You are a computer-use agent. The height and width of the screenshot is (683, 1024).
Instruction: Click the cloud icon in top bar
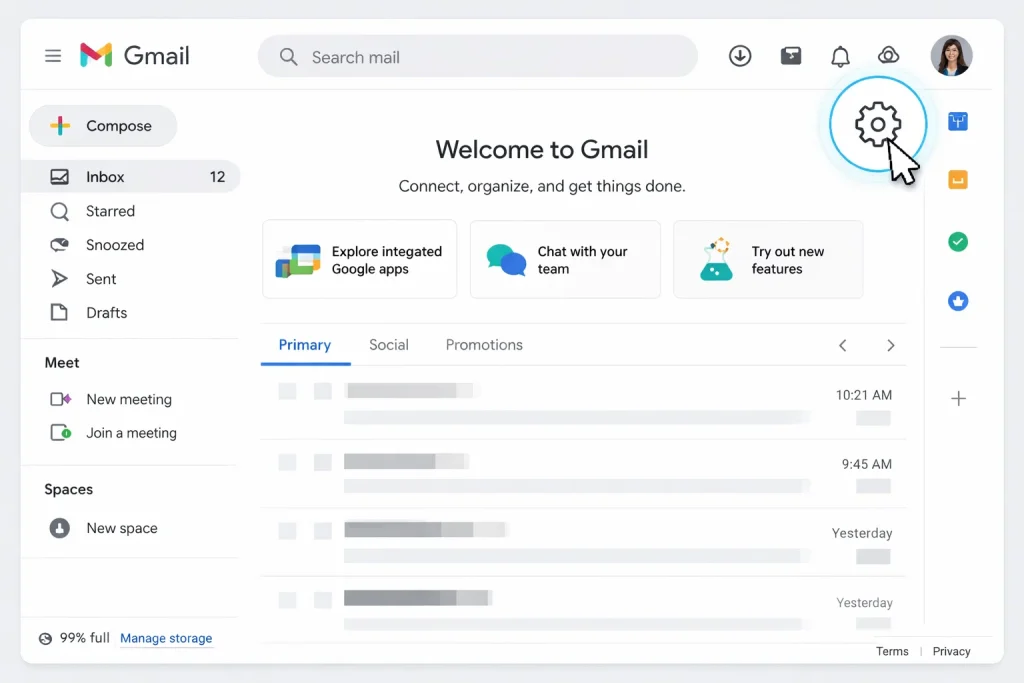point(888,56)
